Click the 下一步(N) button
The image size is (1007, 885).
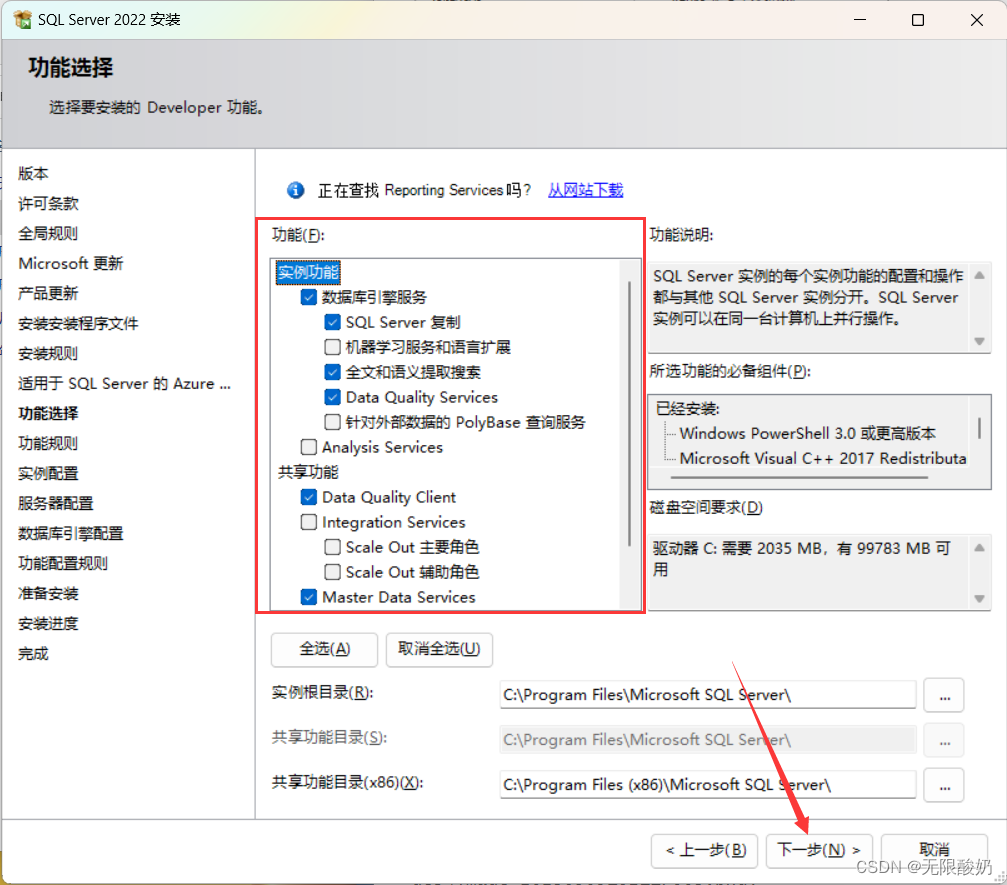point(819,850)
